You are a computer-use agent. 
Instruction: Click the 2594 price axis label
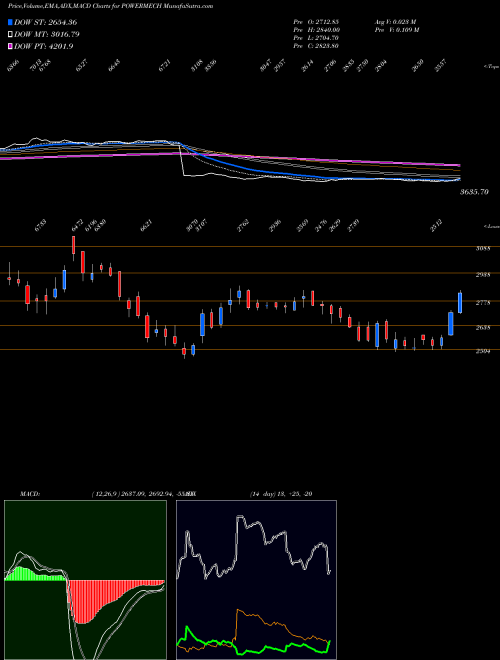(x=482, y=351)
